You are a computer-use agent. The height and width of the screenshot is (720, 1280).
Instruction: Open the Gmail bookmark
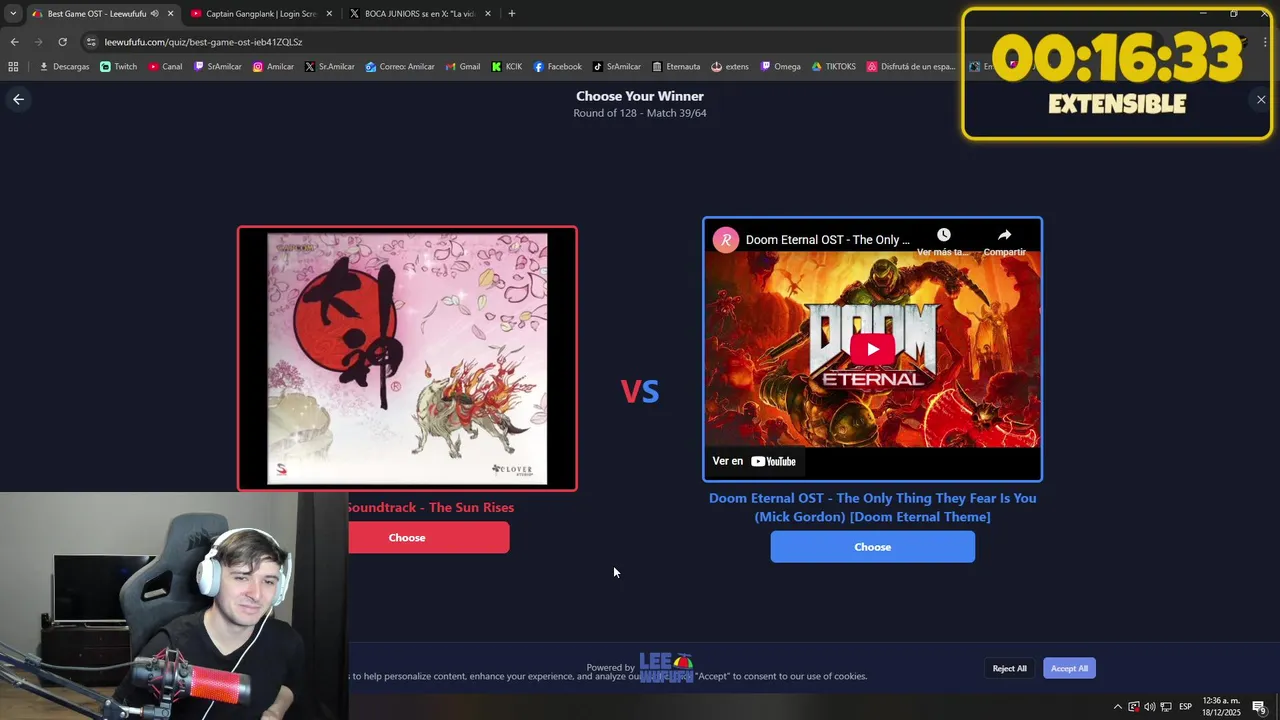[x=462, y=67]
